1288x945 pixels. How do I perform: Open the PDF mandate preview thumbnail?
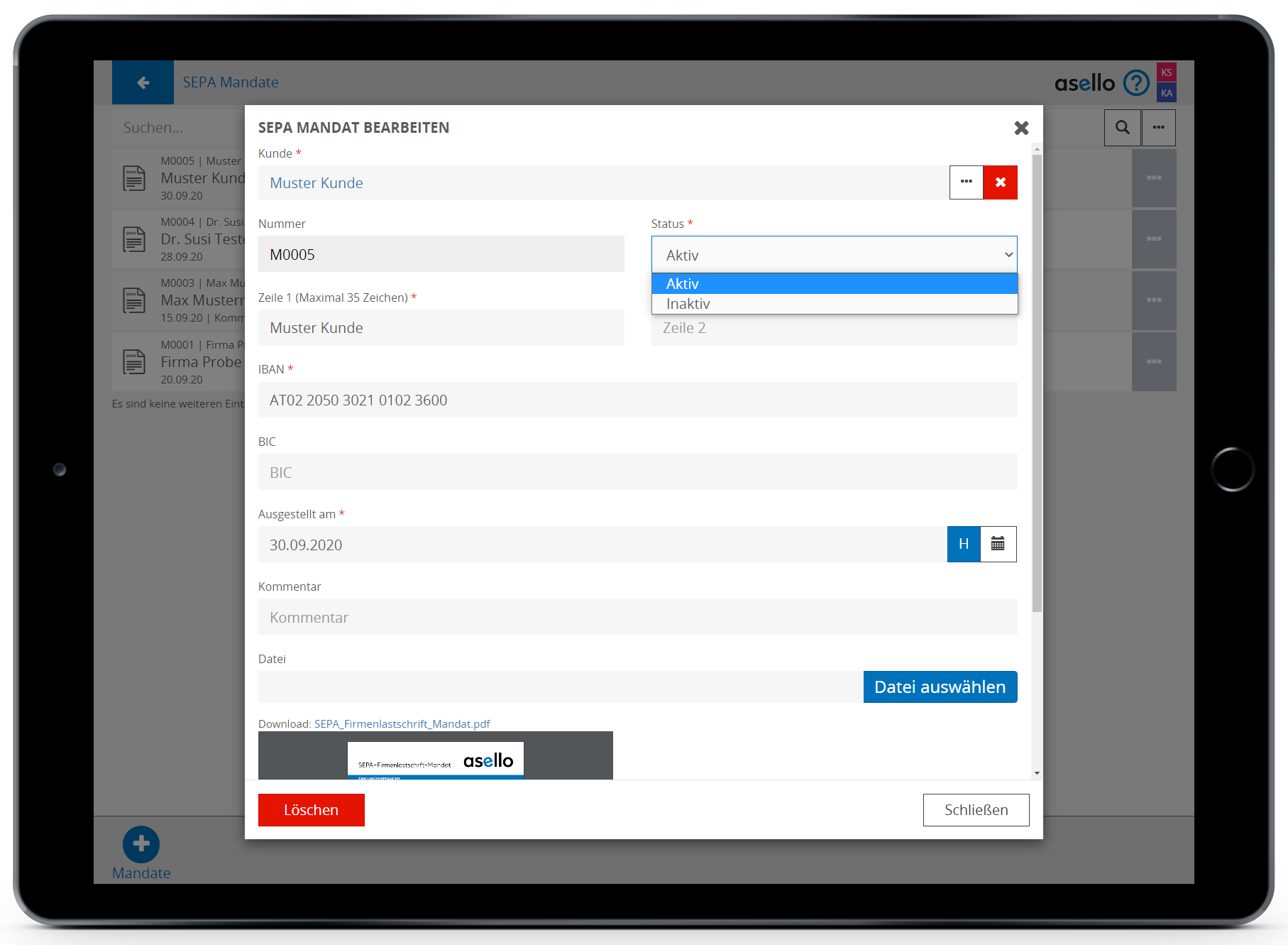coord(435,757)
